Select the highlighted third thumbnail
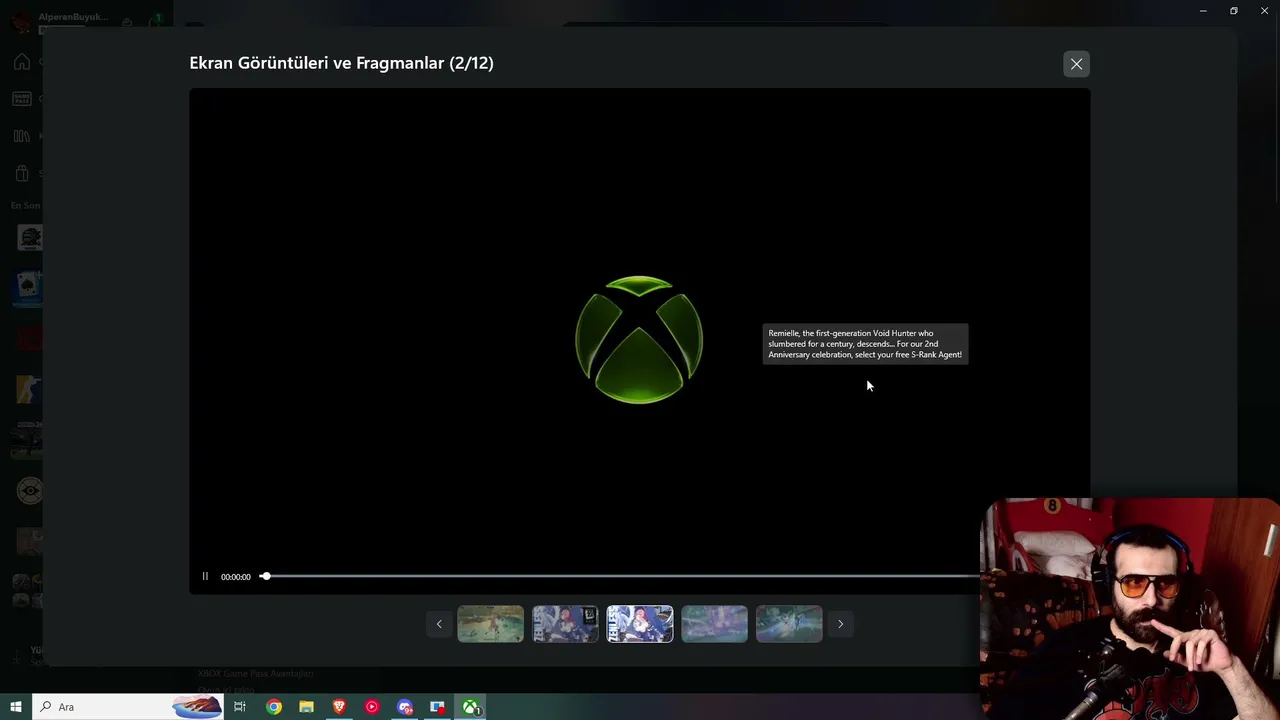1280x720 pixels. click(x=640, y=624)
